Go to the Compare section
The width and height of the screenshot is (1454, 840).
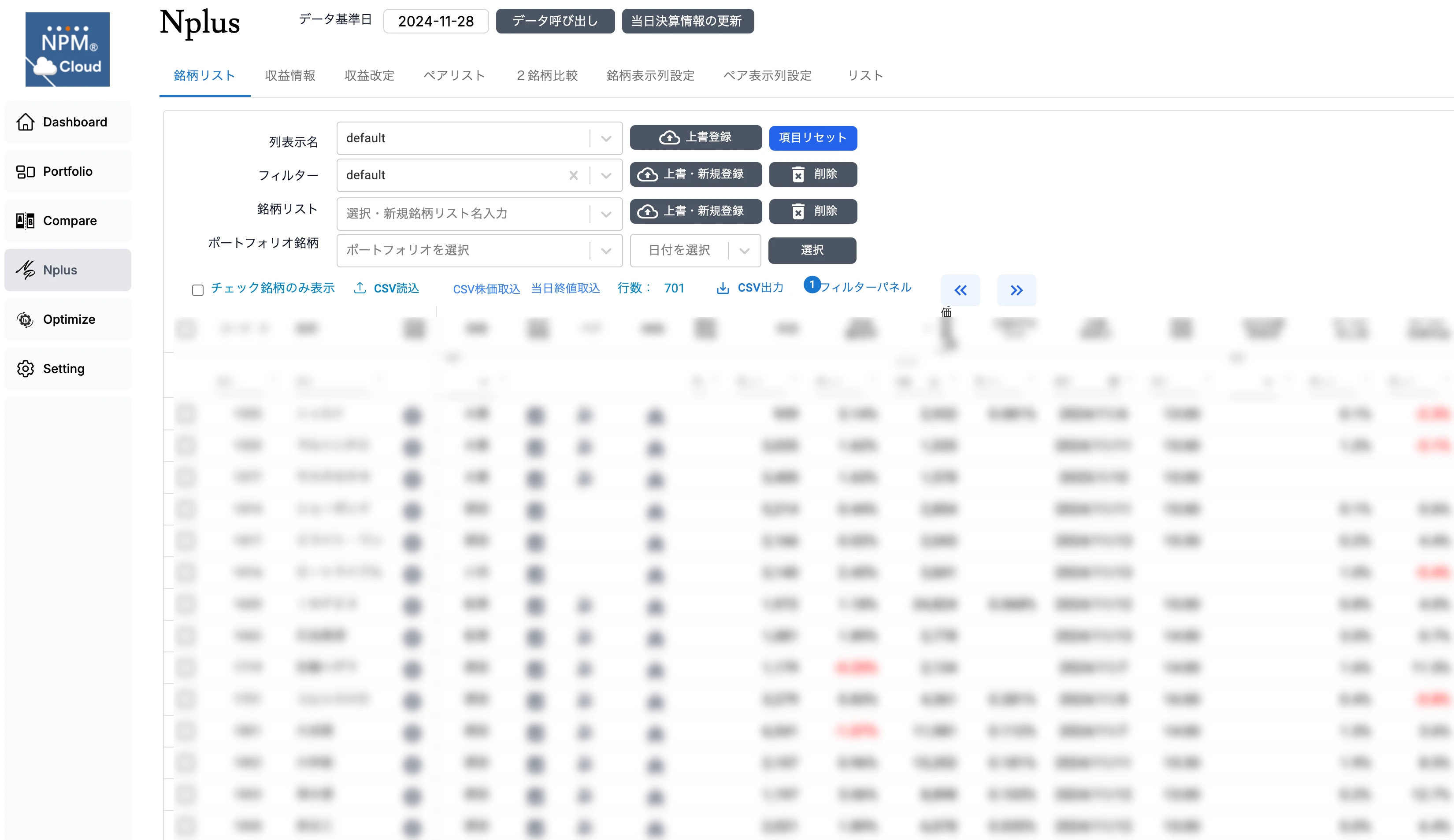tap(69, 220)
